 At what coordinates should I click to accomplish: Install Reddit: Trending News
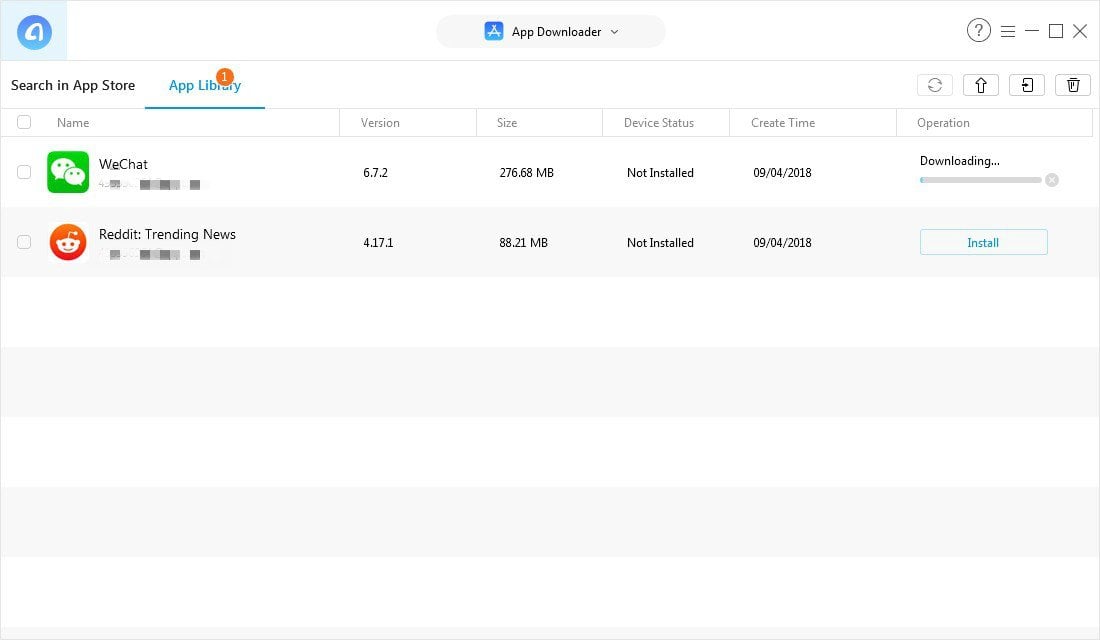(x=983, y=242)
